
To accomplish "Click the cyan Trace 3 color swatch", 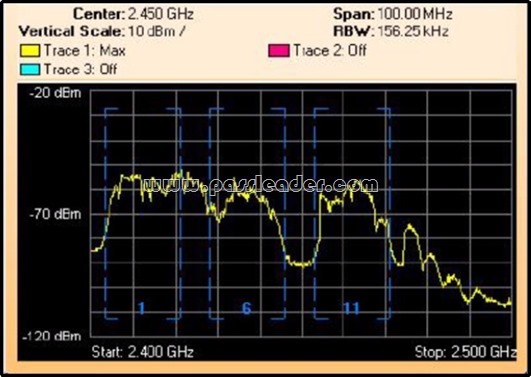I will tap(30, 69).
